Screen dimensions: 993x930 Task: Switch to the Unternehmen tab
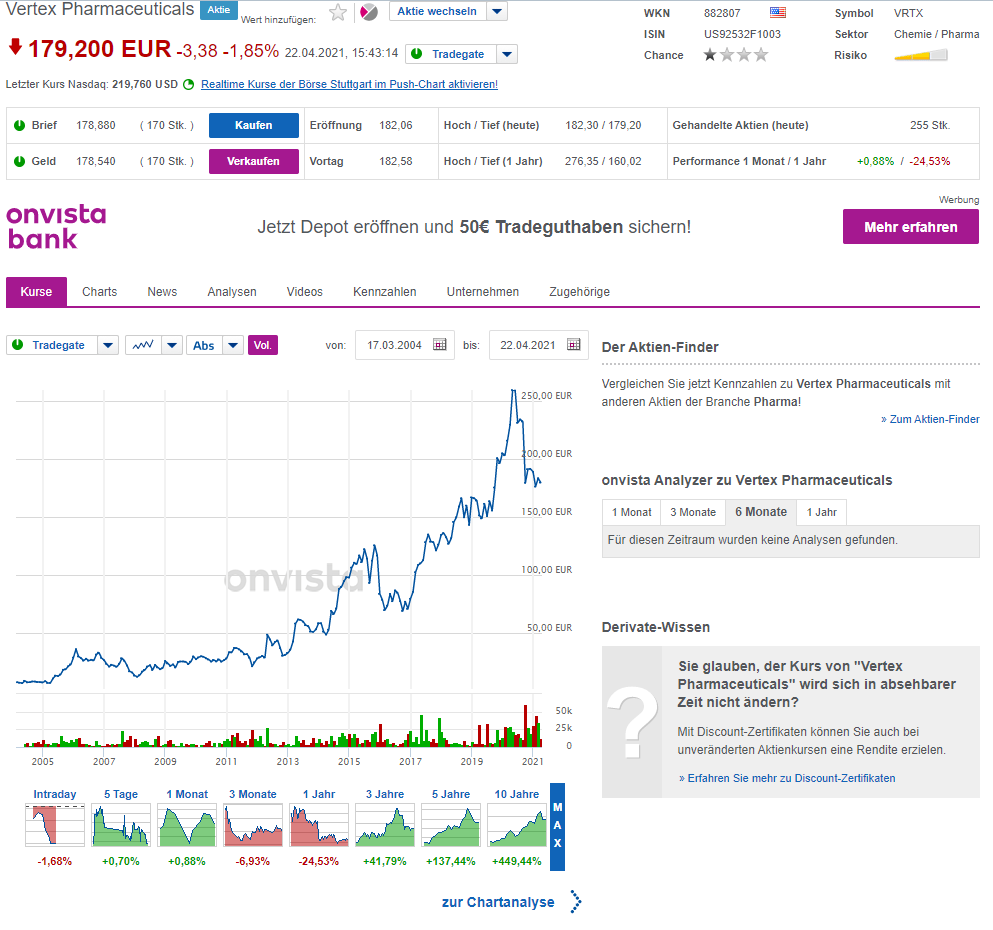point(483,292)
